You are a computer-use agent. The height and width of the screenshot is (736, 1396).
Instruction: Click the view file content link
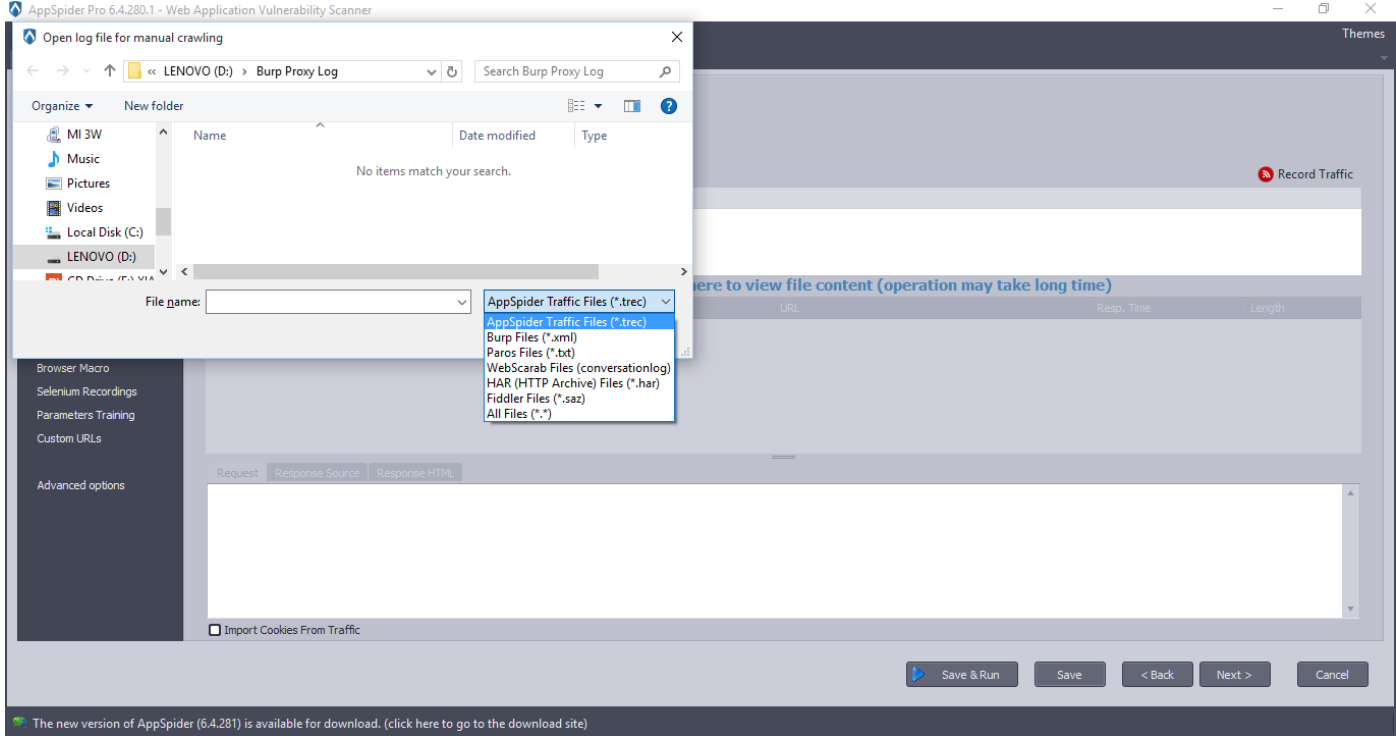pyautogui.click(x=901, y=285)
